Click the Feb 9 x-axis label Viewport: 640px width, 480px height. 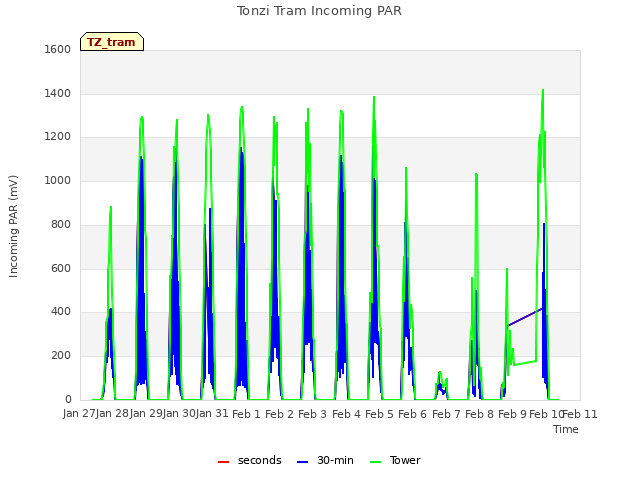click(x=512, y=414)
